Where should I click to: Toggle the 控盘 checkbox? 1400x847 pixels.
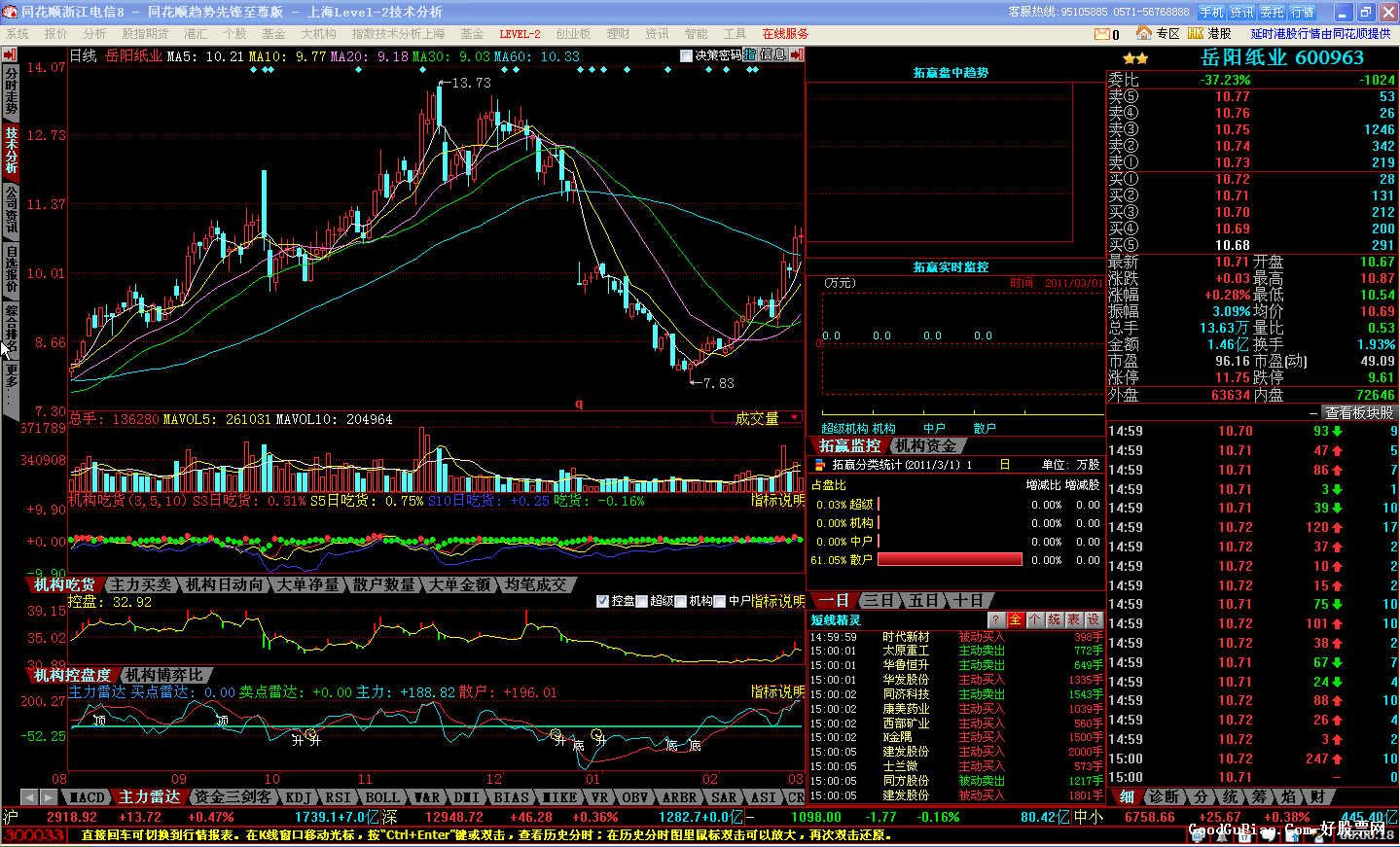pyautogui.click(x=602, y=601)
